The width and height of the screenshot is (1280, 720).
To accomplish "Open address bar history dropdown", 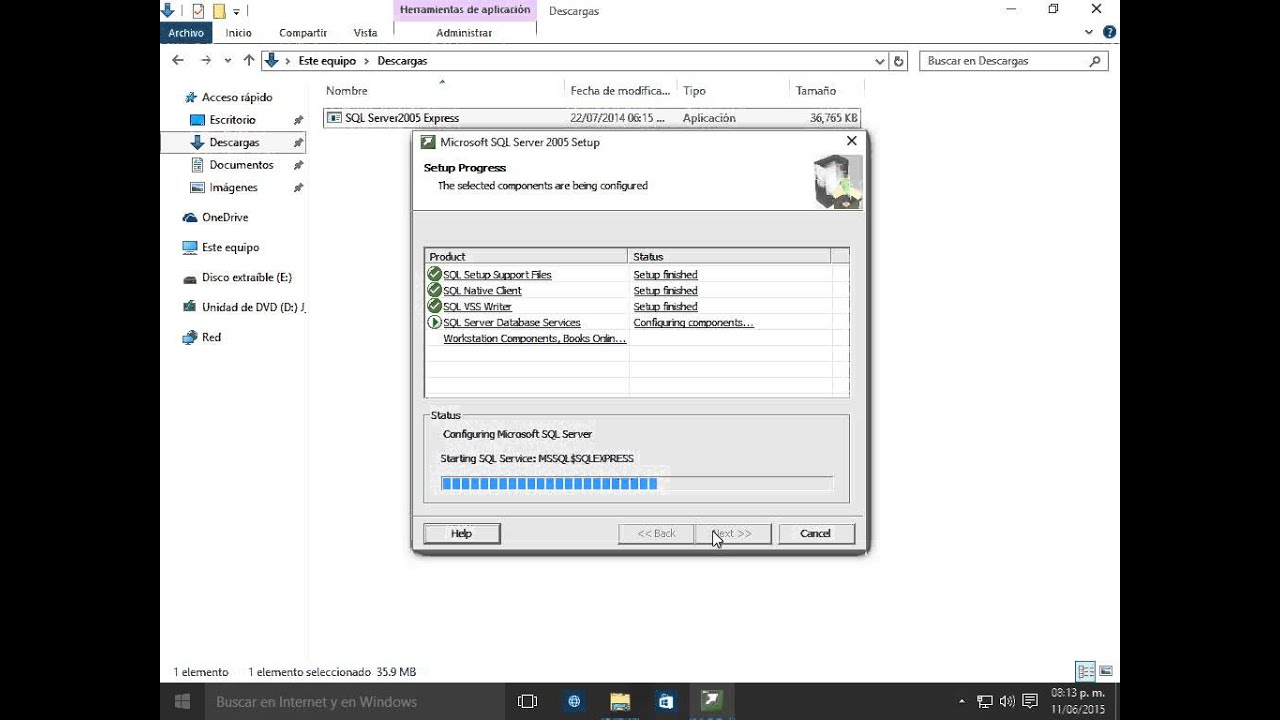I will (880, 61).
